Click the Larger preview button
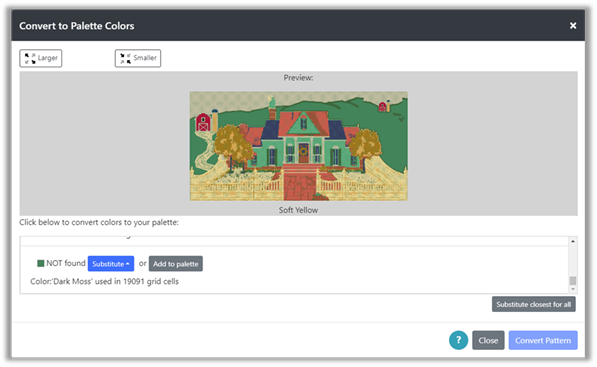This screenshot has height=367, width=597. [x=41, y=58]
